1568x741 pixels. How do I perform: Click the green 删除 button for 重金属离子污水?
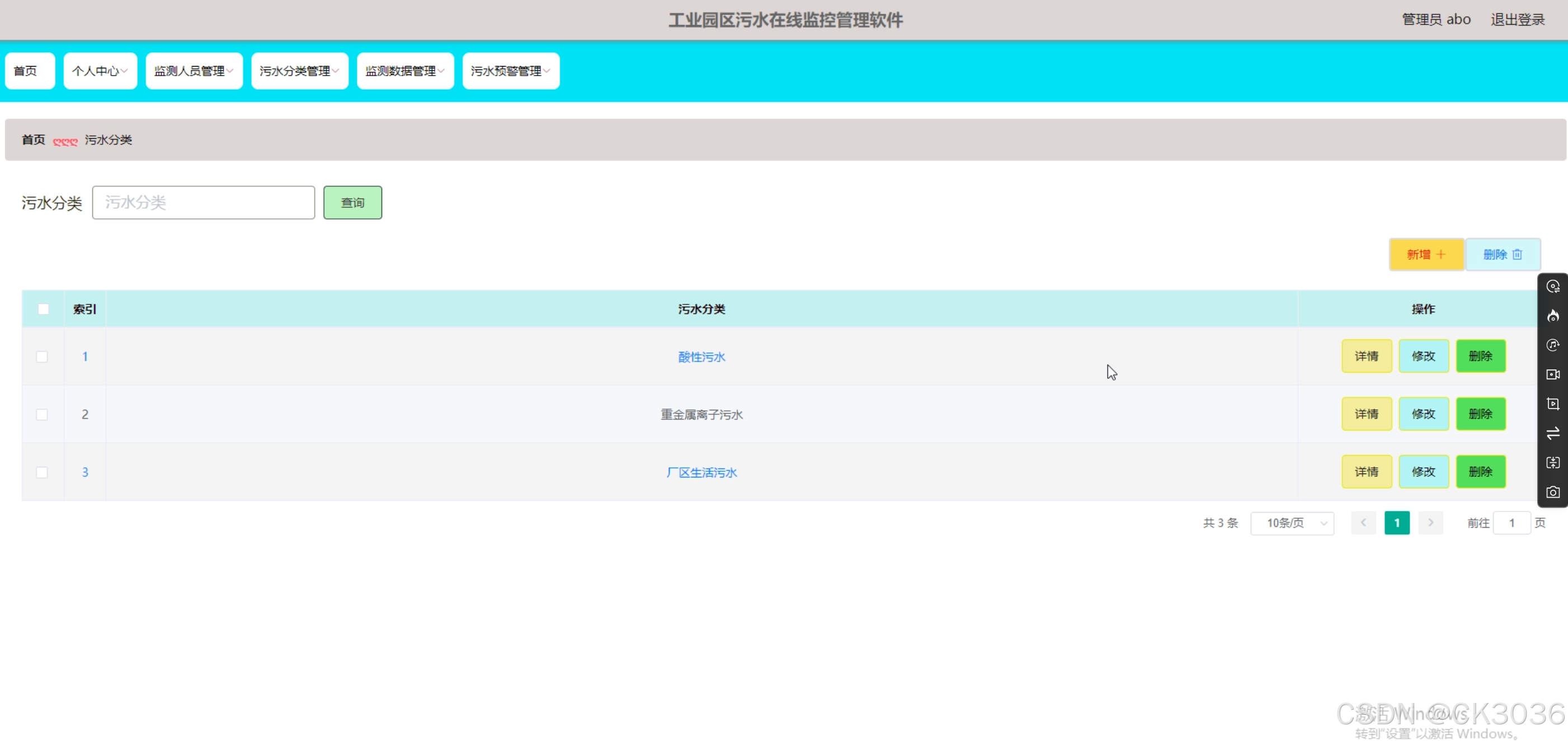pos(1480,414)
